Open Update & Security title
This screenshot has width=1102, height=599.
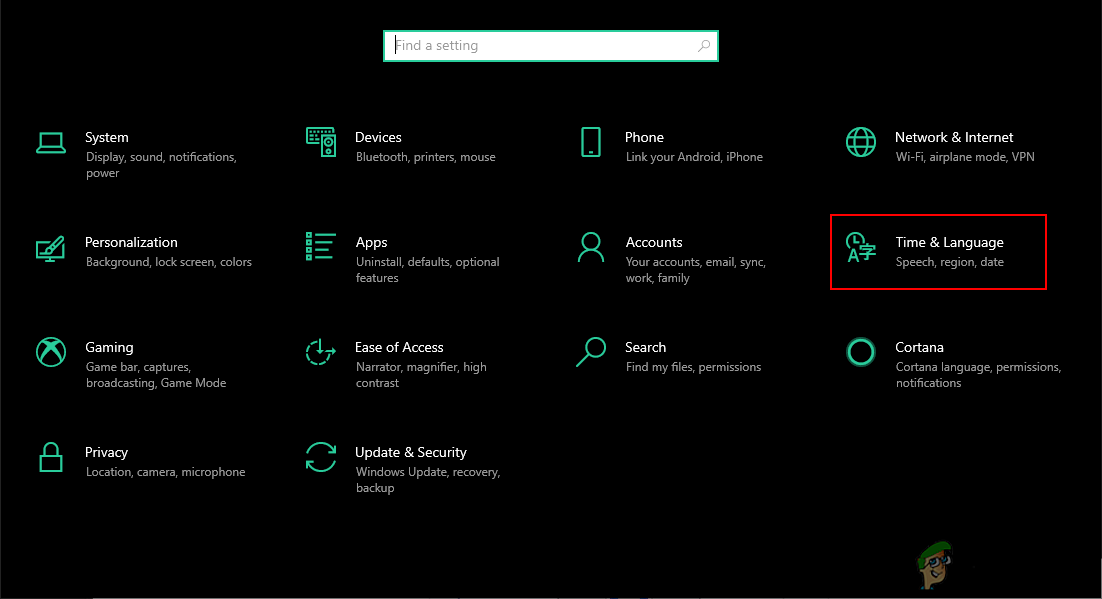tap(410, 452)
